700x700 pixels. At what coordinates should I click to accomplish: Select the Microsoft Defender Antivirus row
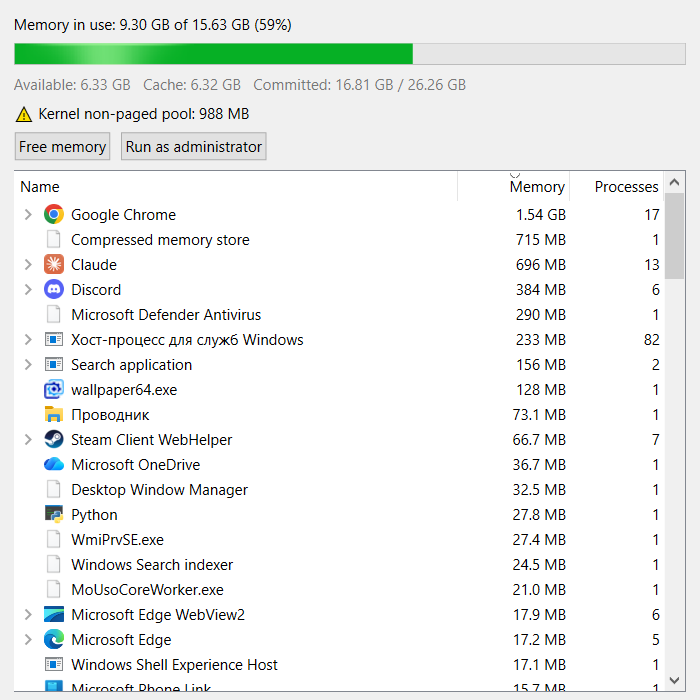[x=339, y=315]
